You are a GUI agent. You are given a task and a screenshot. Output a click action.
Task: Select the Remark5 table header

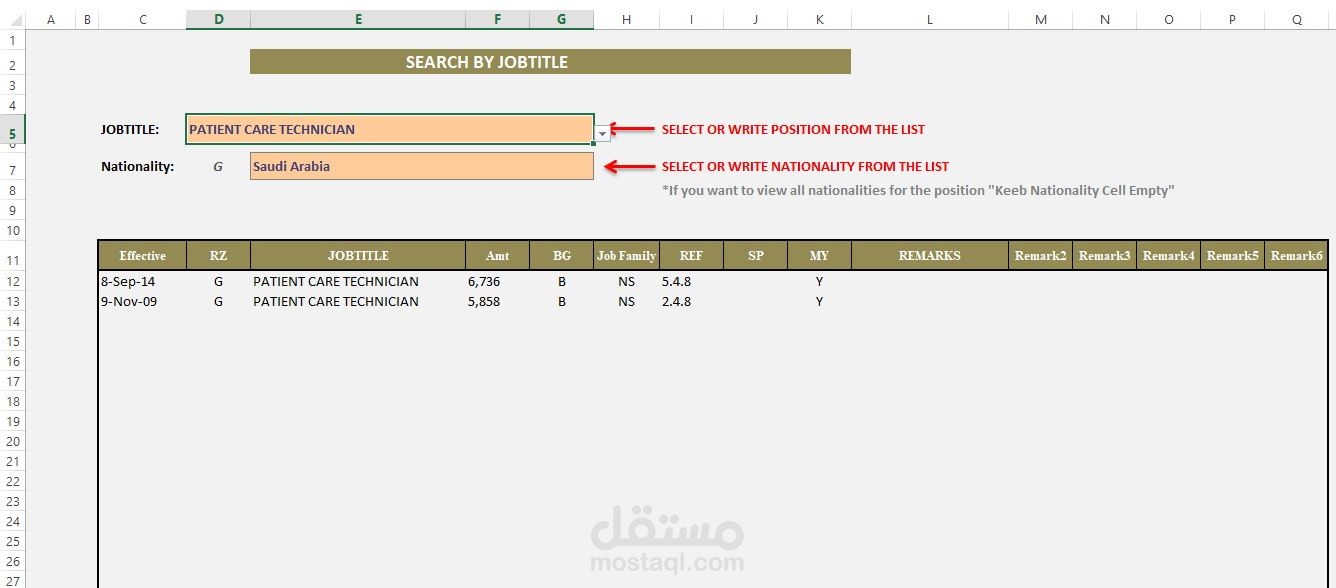point(1232,256)
